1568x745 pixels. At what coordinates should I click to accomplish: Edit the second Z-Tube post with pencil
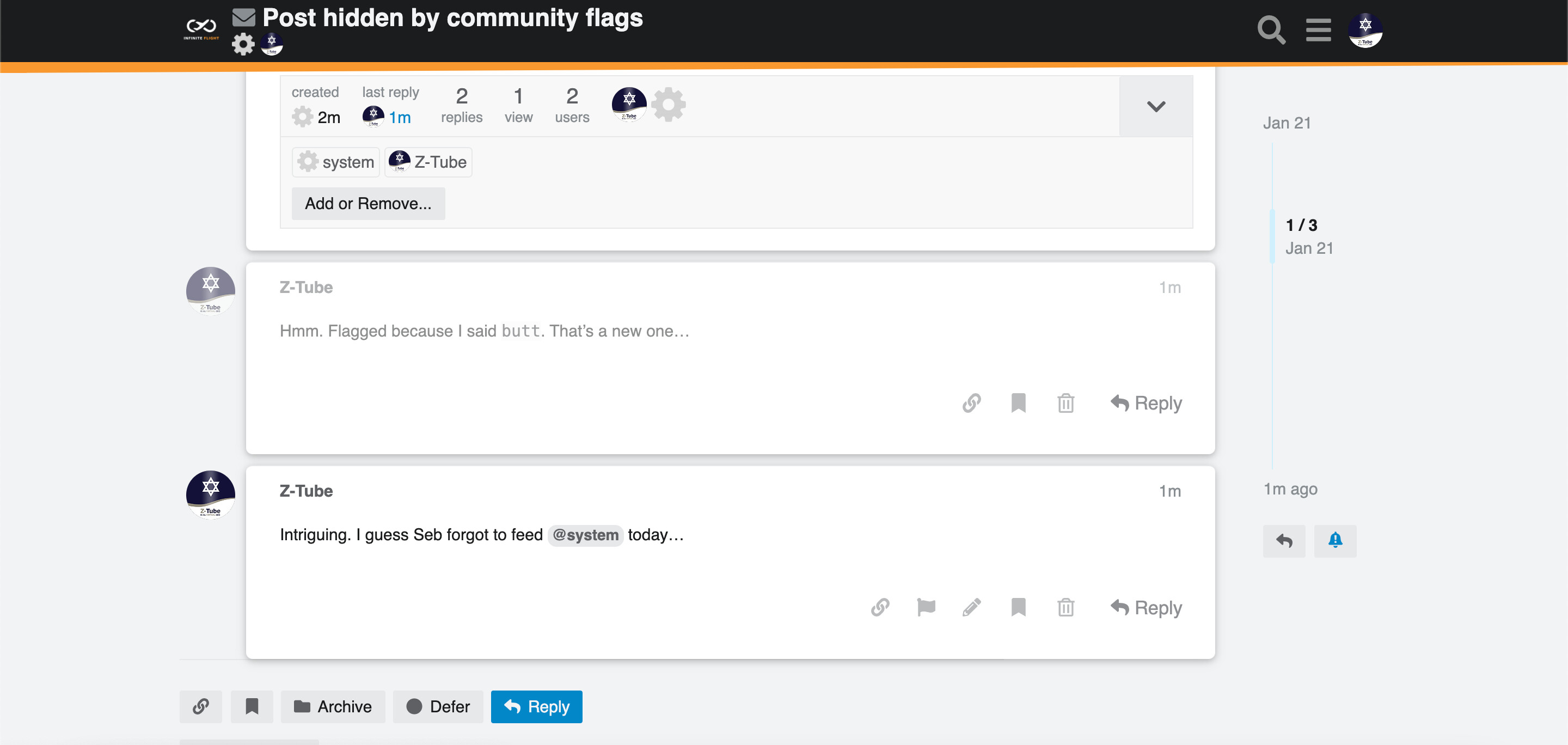click(971, 607)
